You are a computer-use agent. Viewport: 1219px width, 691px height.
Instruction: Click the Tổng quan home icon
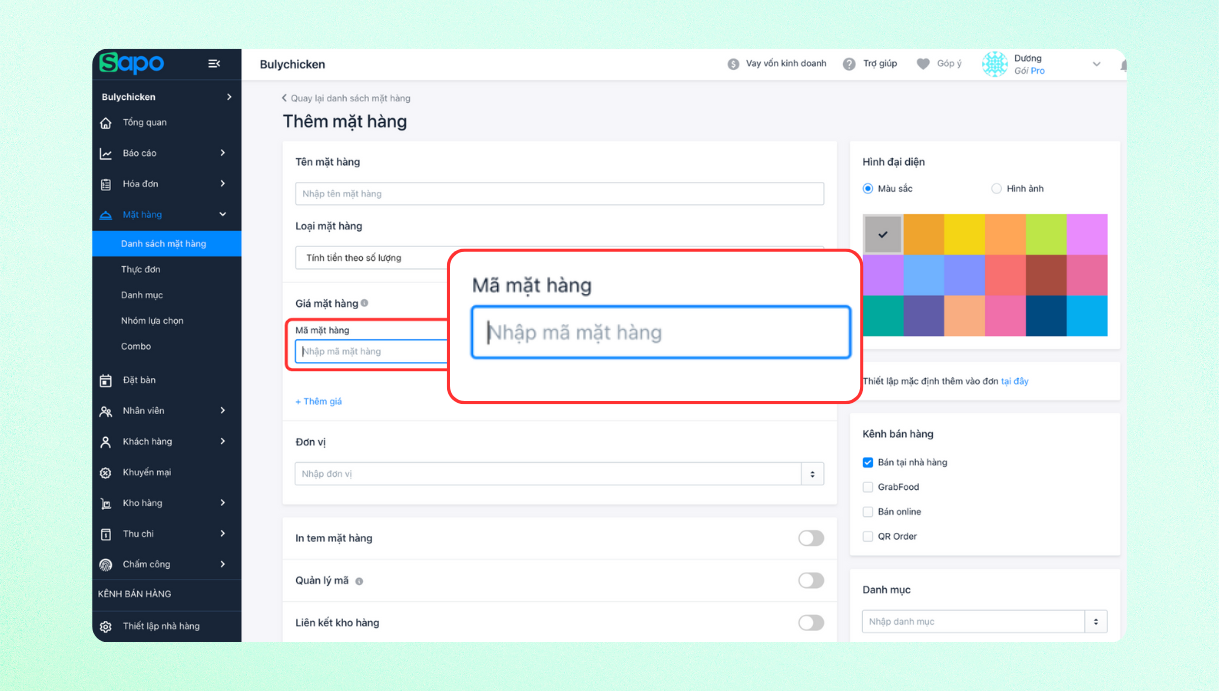[x=106, y=122]
